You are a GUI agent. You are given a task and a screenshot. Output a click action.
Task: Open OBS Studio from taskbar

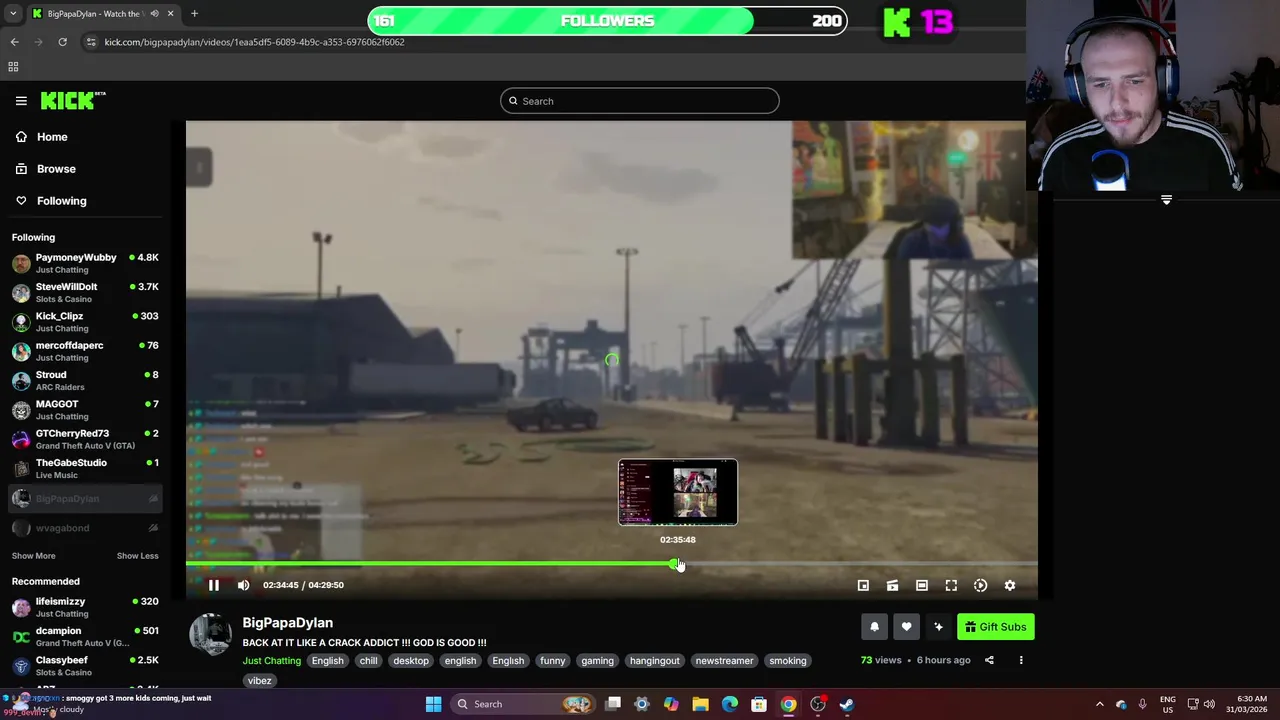click(818, 704)
